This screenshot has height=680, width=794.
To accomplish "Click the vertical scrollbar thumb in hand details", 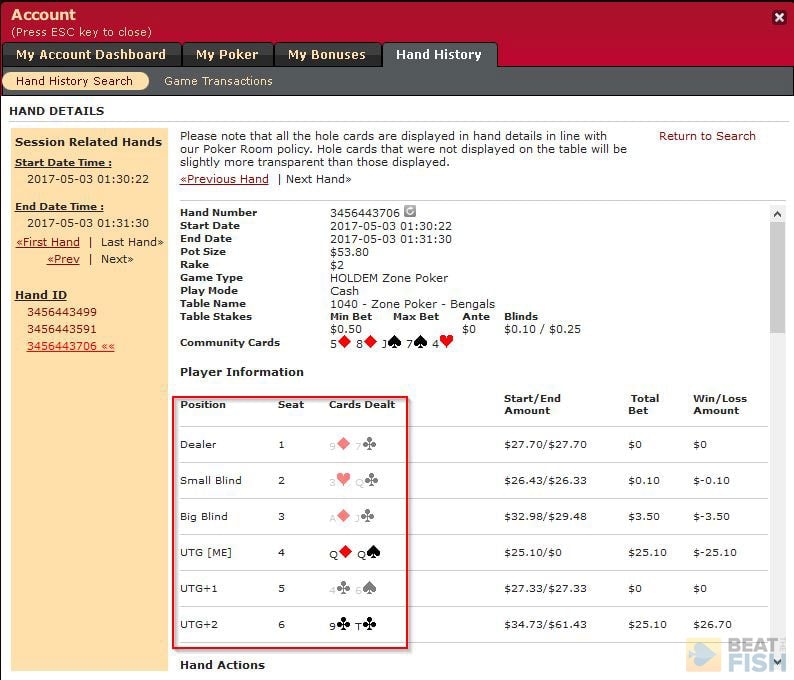I will pyautogui.click(x=777, y=277).
